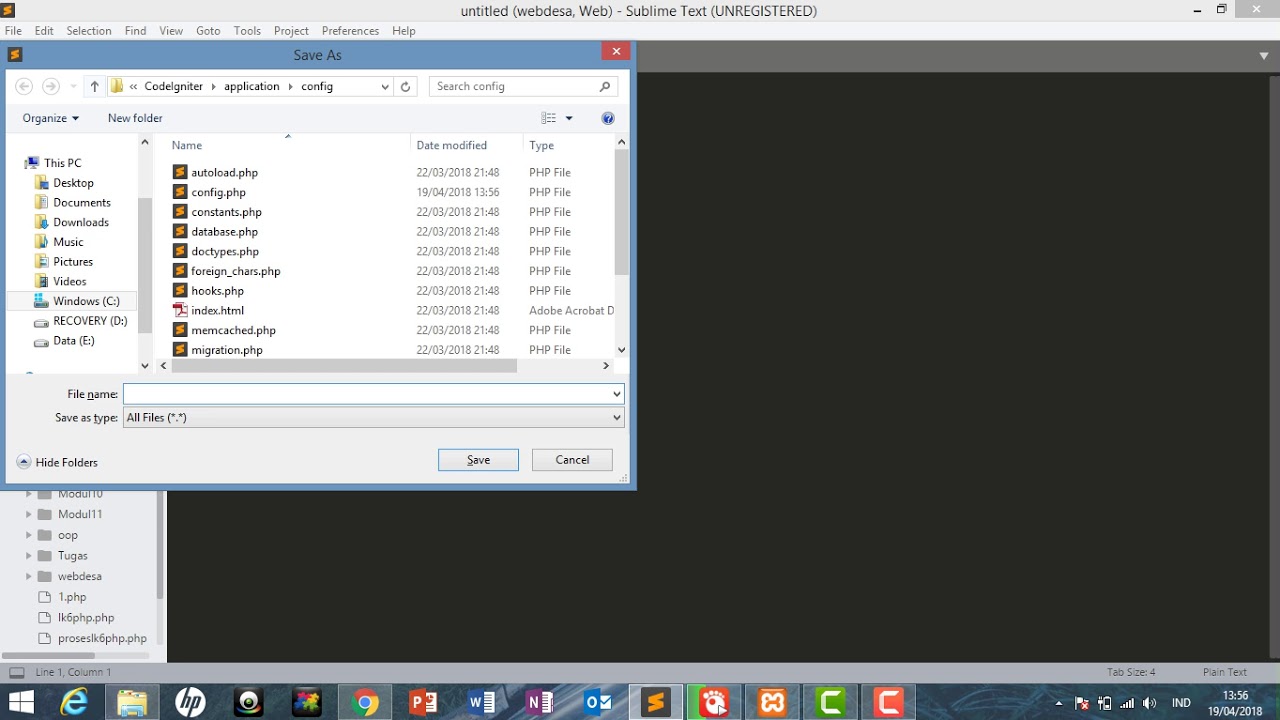1280x720 pixels.
Task: Open the Goto menu
Action: (x=208, y=31)
